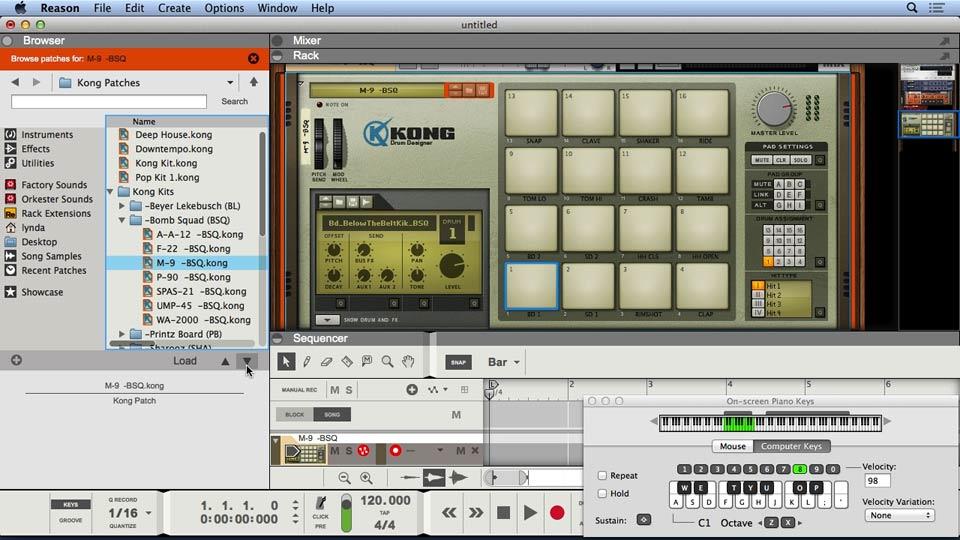Click the LEVEL knob in drum panel
This screenshot has width=960, height=540.
tap(452, 266)
